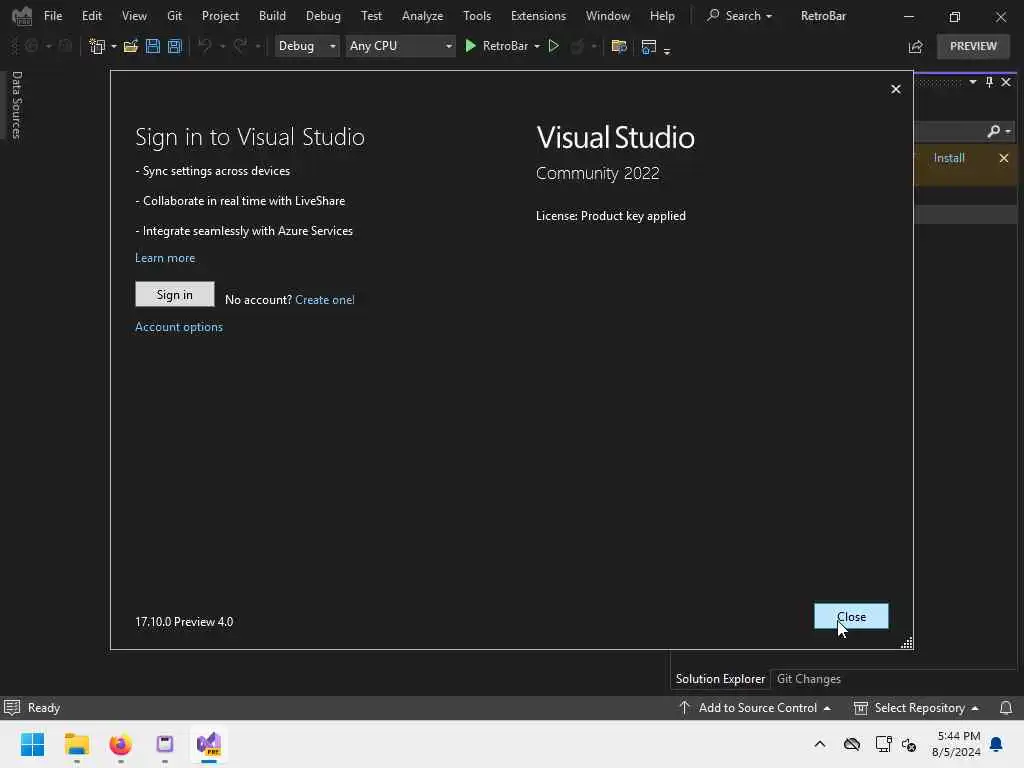Viewport: 1024px width, 768px height.
Task: Click the folder icon right of Hot Reload
Action: [x=618, y=46]
